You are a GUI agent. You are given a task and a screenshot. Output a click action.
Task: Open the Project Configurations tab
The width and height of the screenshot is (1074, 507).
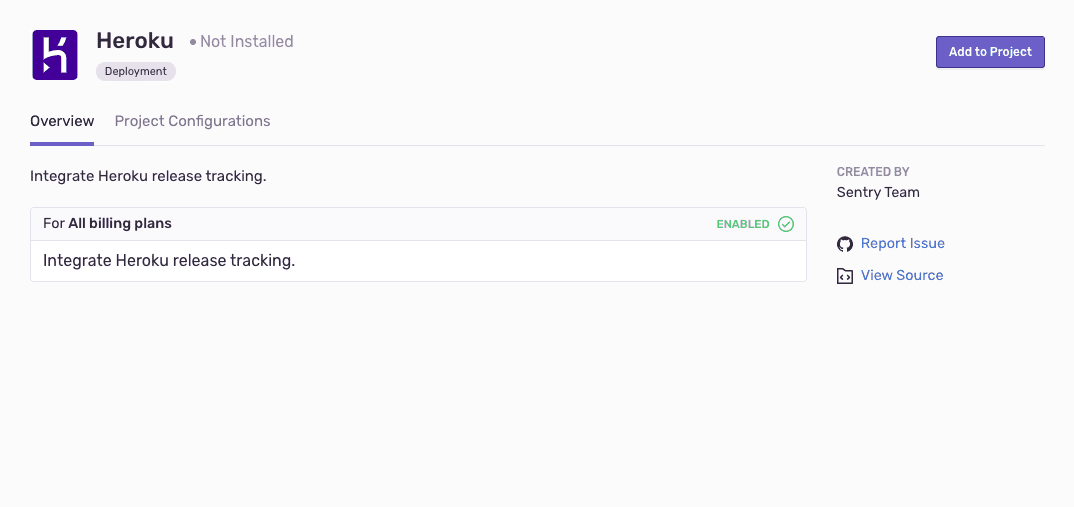click(x=192, y=121)
